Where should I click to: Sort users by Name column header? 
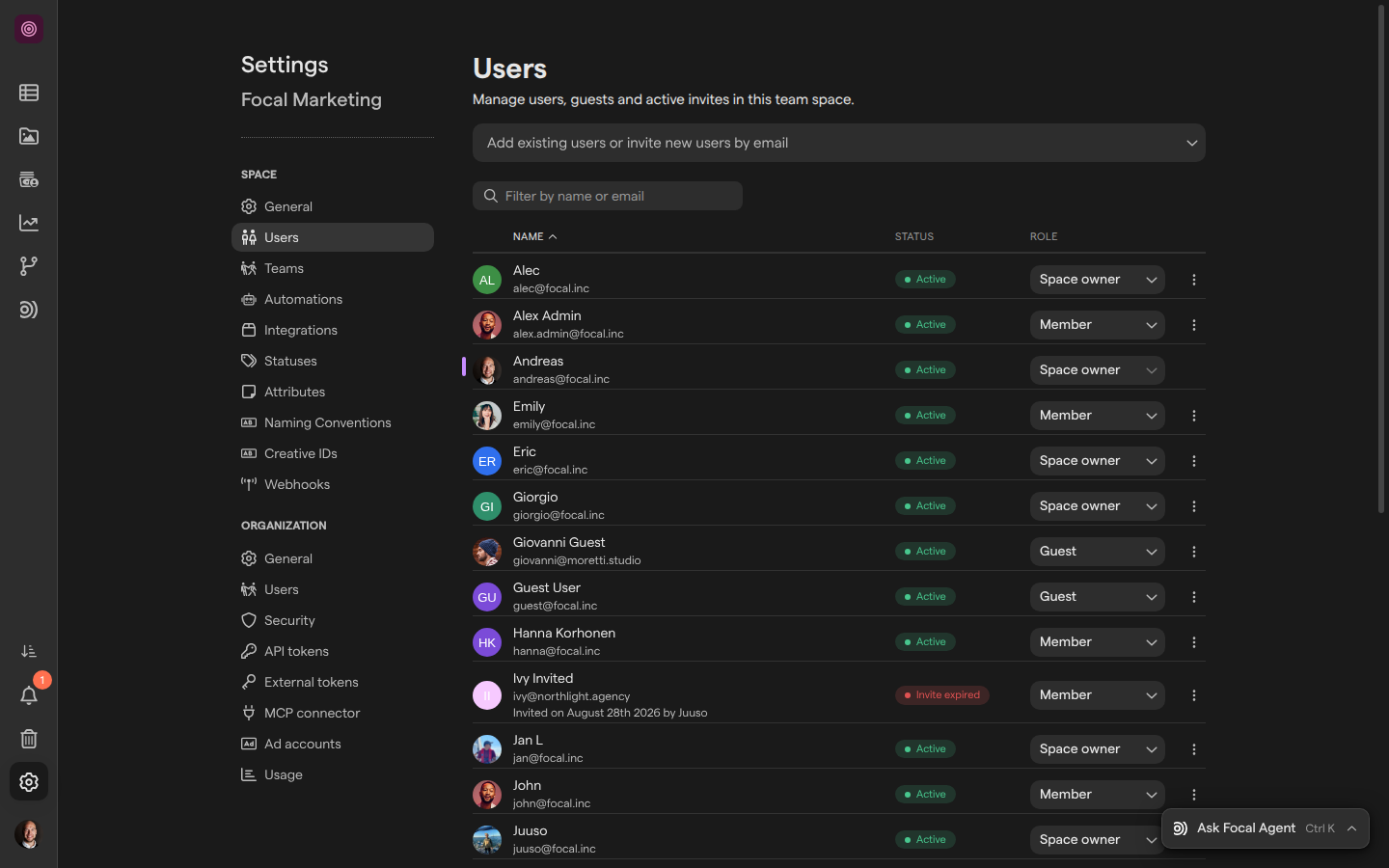pos(534,236)
